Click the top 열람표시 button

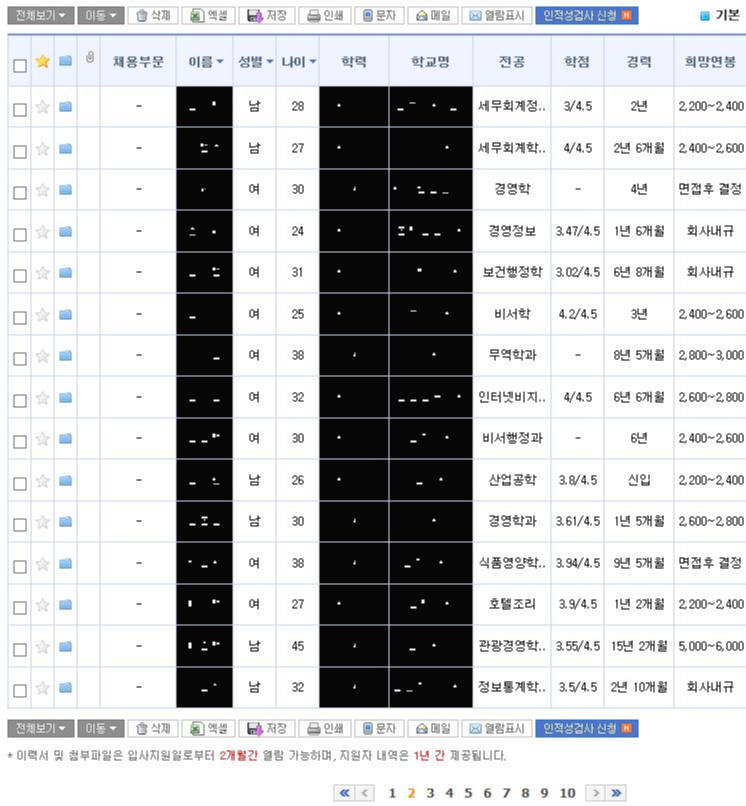pos(497,15)
